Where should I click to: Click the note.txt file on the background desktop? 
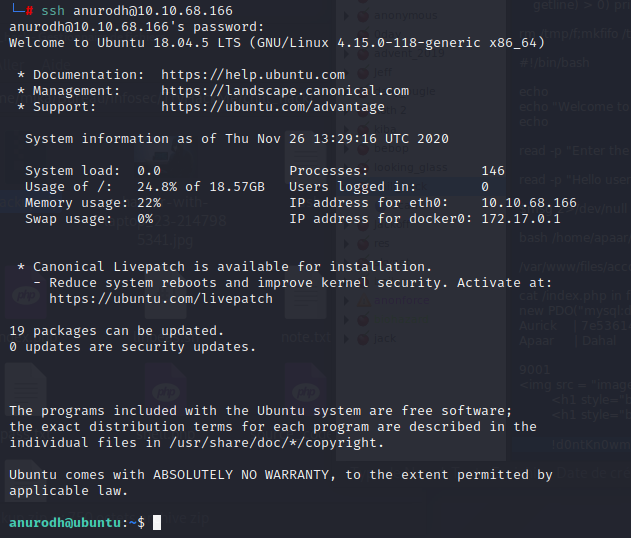click(x=306, y=337)
